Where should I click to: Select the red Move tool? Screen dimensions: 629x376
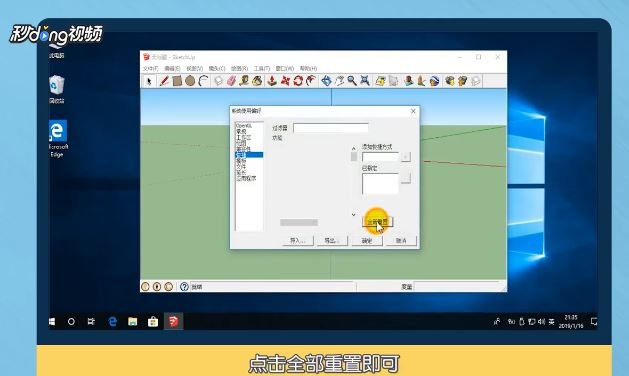pos(285,81)
